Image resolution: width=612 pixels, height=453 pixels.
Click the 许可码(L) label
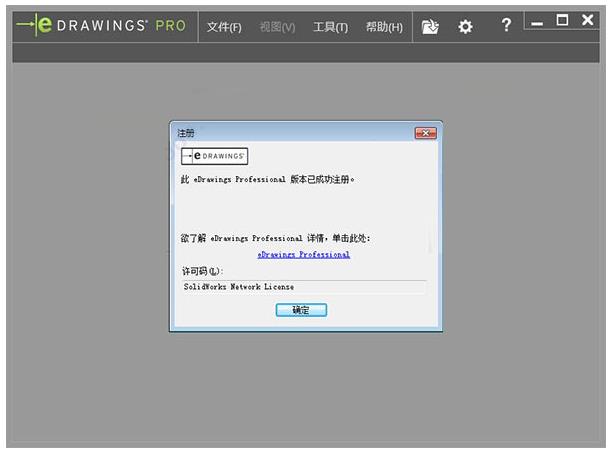point(201,271)
